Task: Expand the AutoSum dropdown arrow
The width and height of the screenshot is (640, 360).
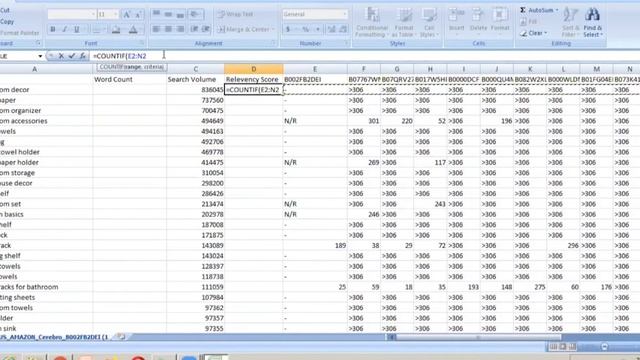Action: 557,10
